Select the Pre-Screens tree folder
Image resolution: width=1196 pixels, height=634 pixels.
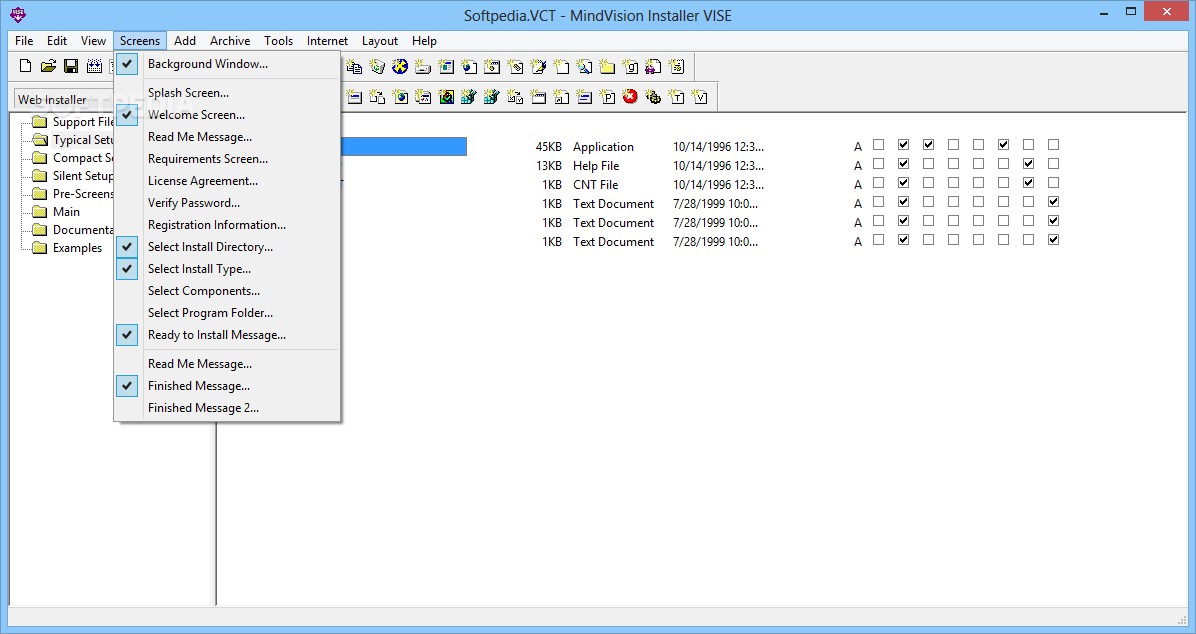click(82, 194)
